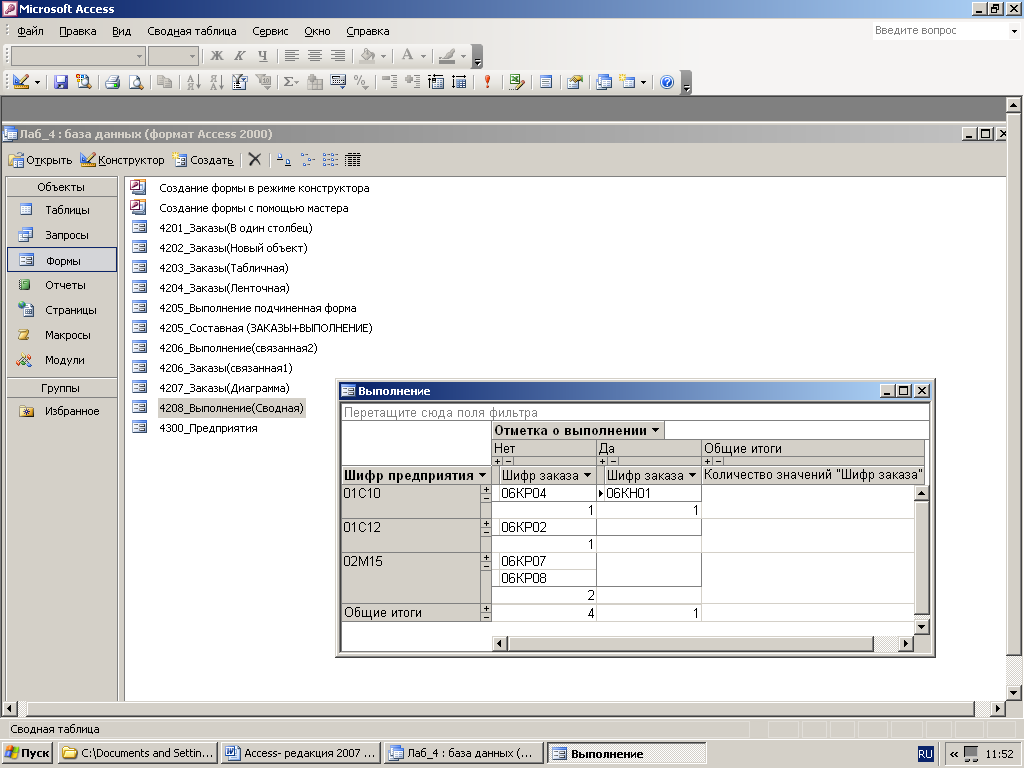1024x768 pixels.
Task: Open the Properties toolbar icon
Action: pos(575,82)
